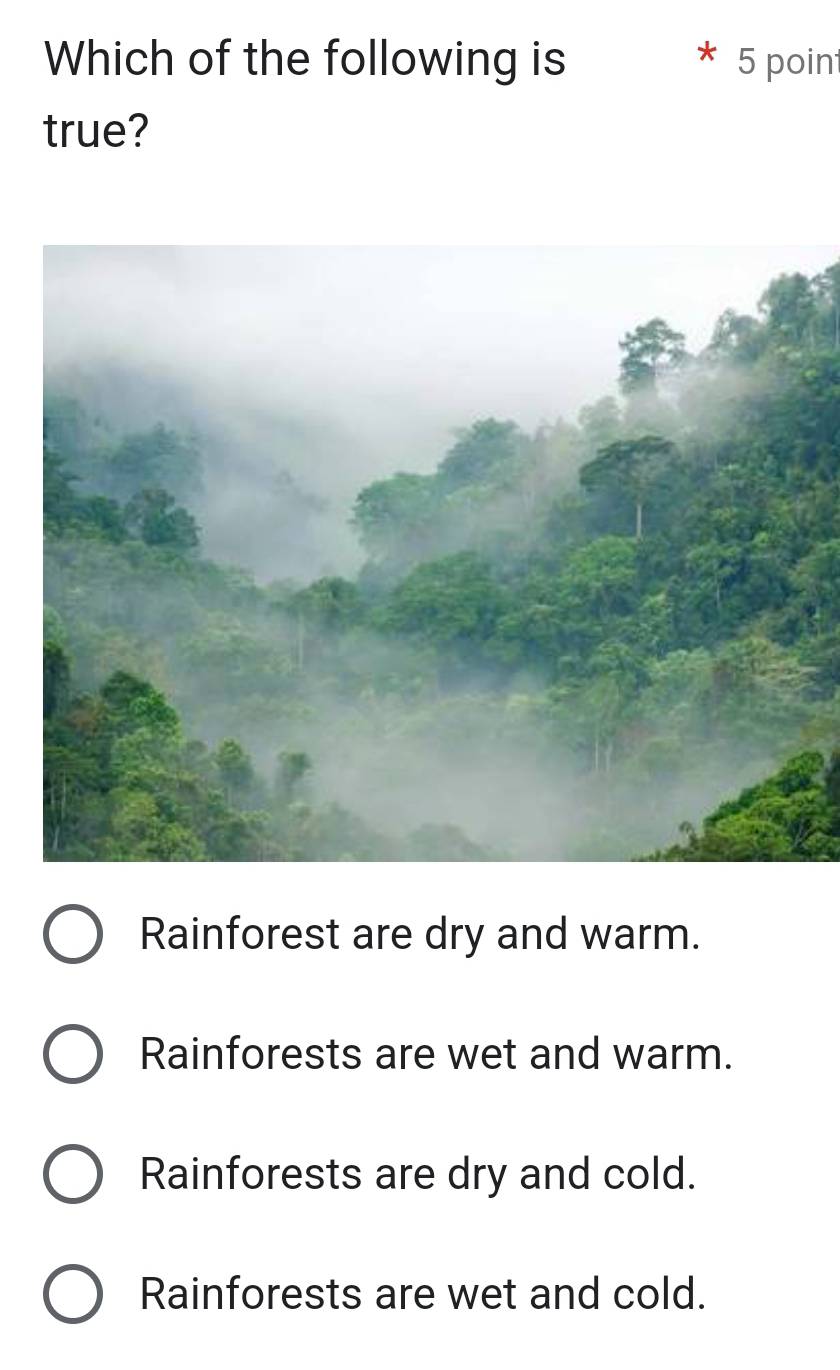This screenshot has width=840, height=1370.
Task: Open the misty rainforest photo
Action: point(440,552)
